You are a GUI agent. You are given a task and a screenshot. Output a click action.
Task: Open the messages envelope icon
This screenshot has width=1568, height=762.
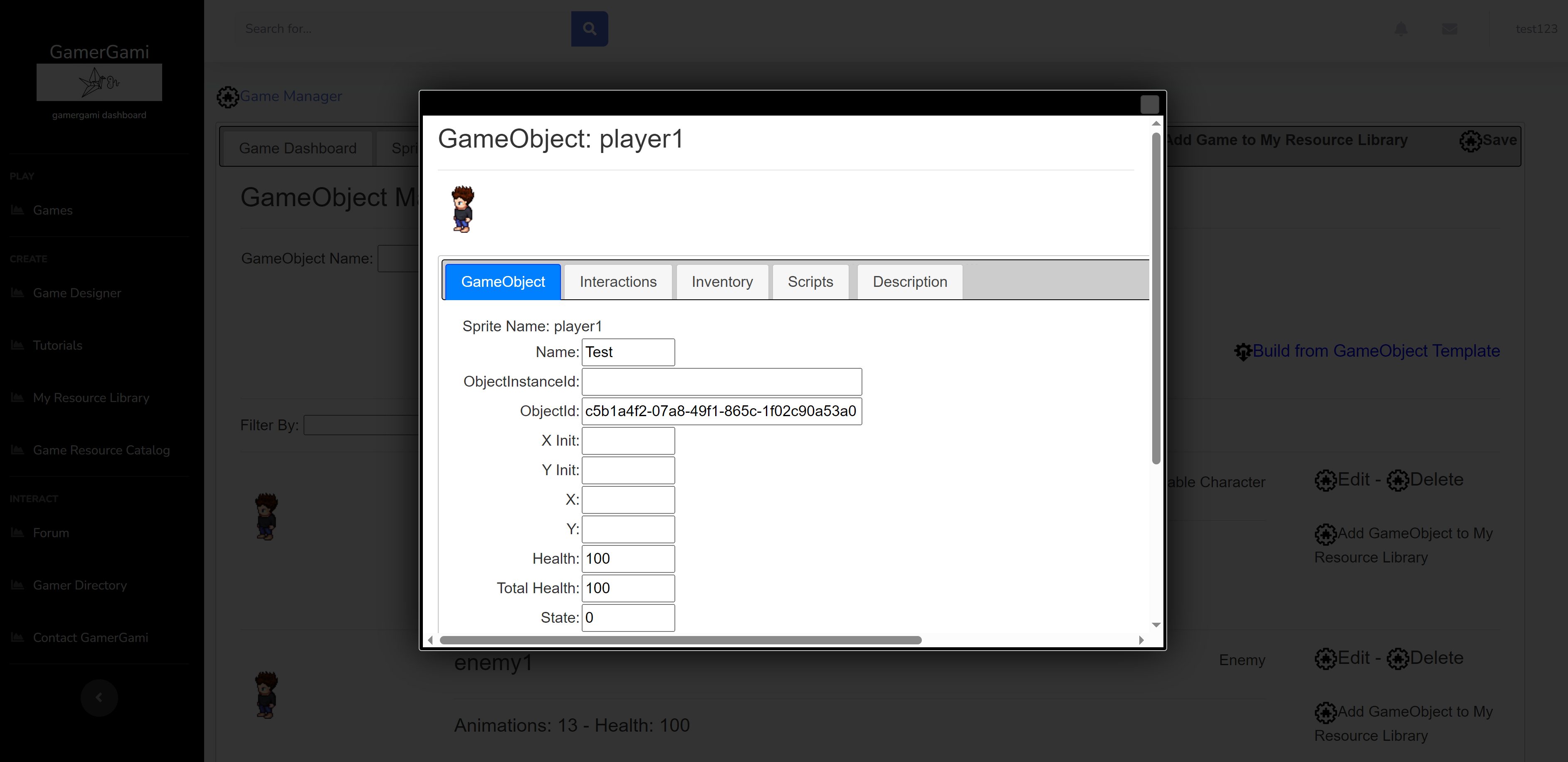pyautogui.click(x=1449, y=29)
